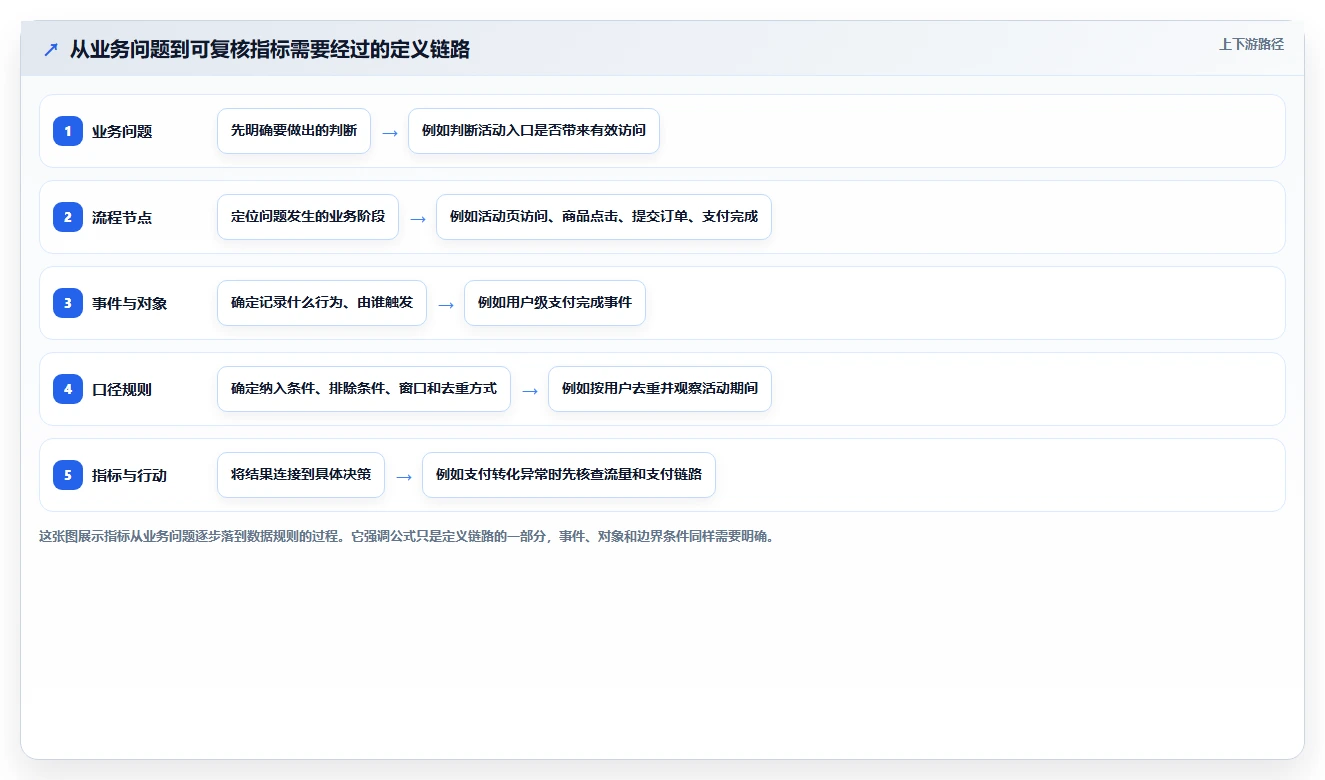Select the step 5 number badge

click(68, 475)
